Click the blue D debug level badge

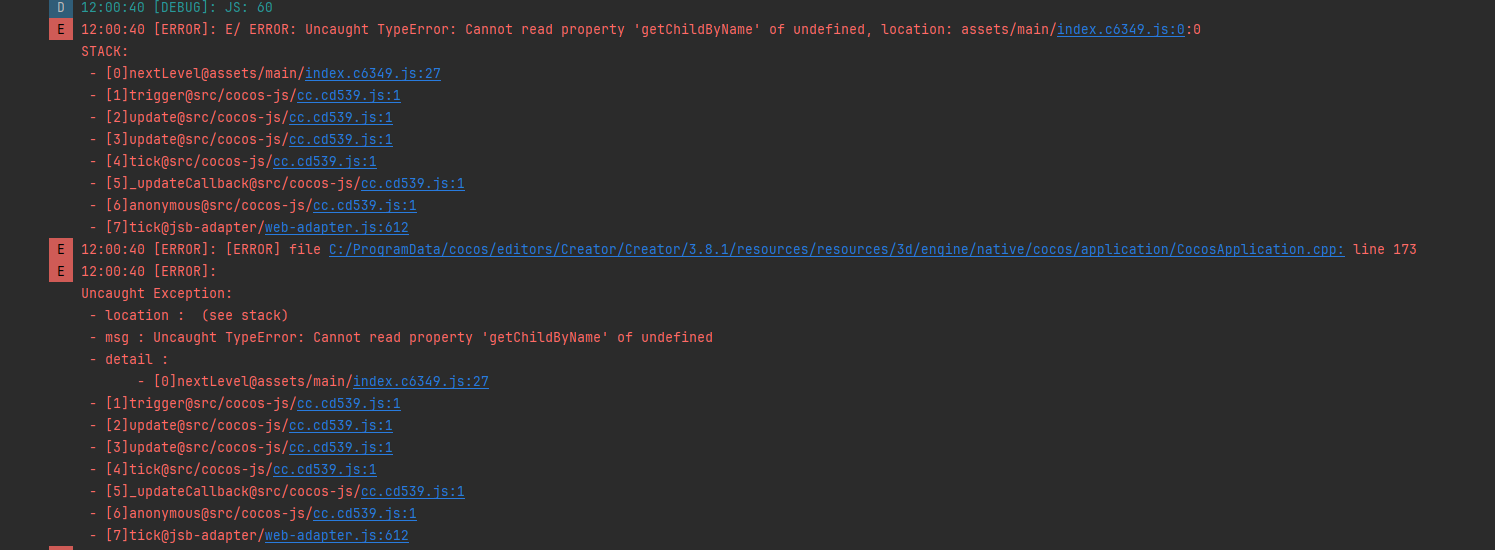click(61, 7)
